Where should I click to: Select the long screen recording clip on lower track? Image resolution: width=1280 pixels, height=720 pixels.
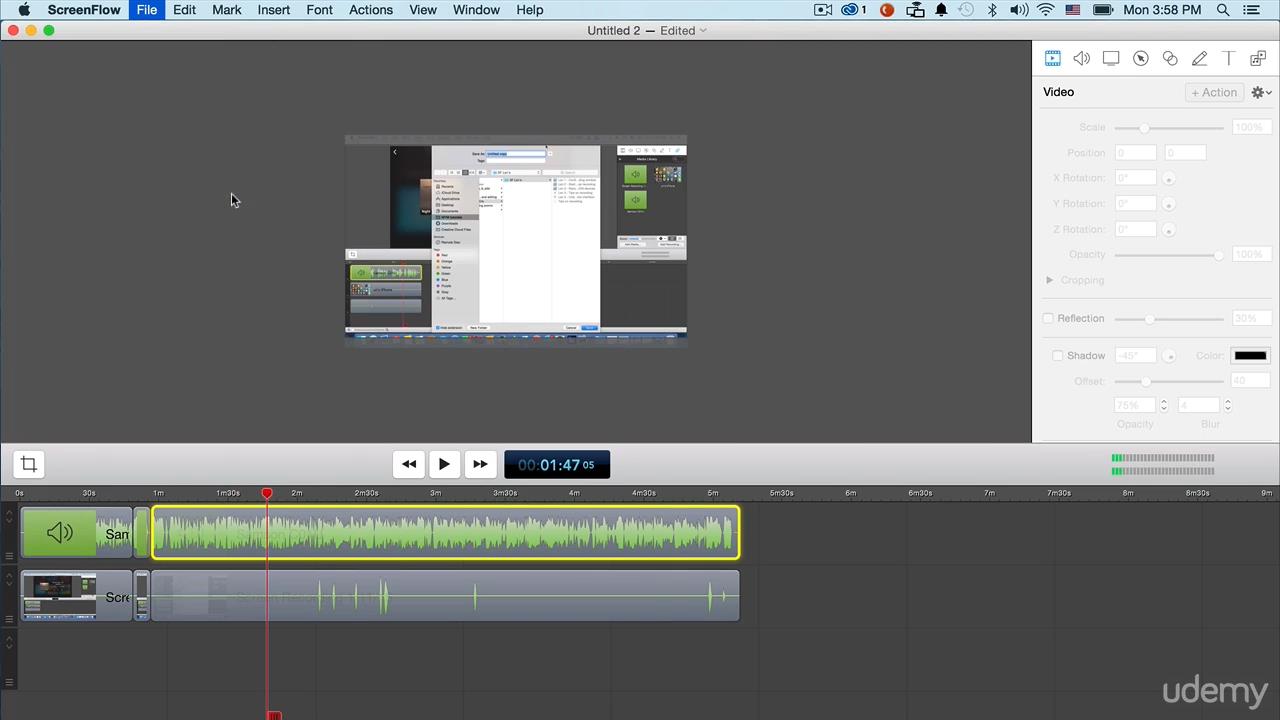click(x=445, y=596)
